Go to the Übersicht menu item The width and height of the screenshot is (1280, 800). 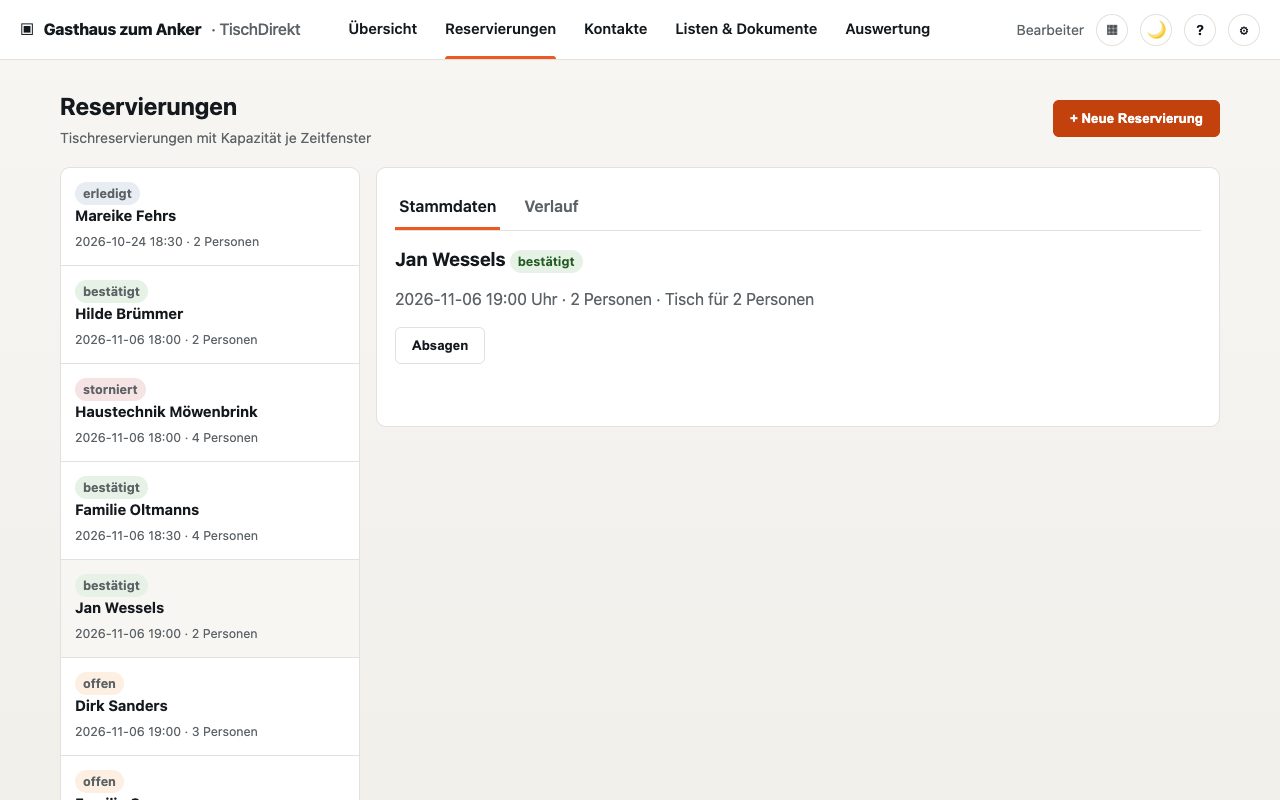pos(383,29)
